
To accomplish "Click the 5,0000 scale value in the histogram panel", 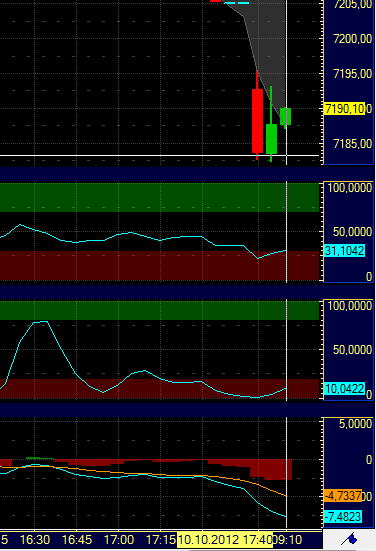I will [355, 423].
